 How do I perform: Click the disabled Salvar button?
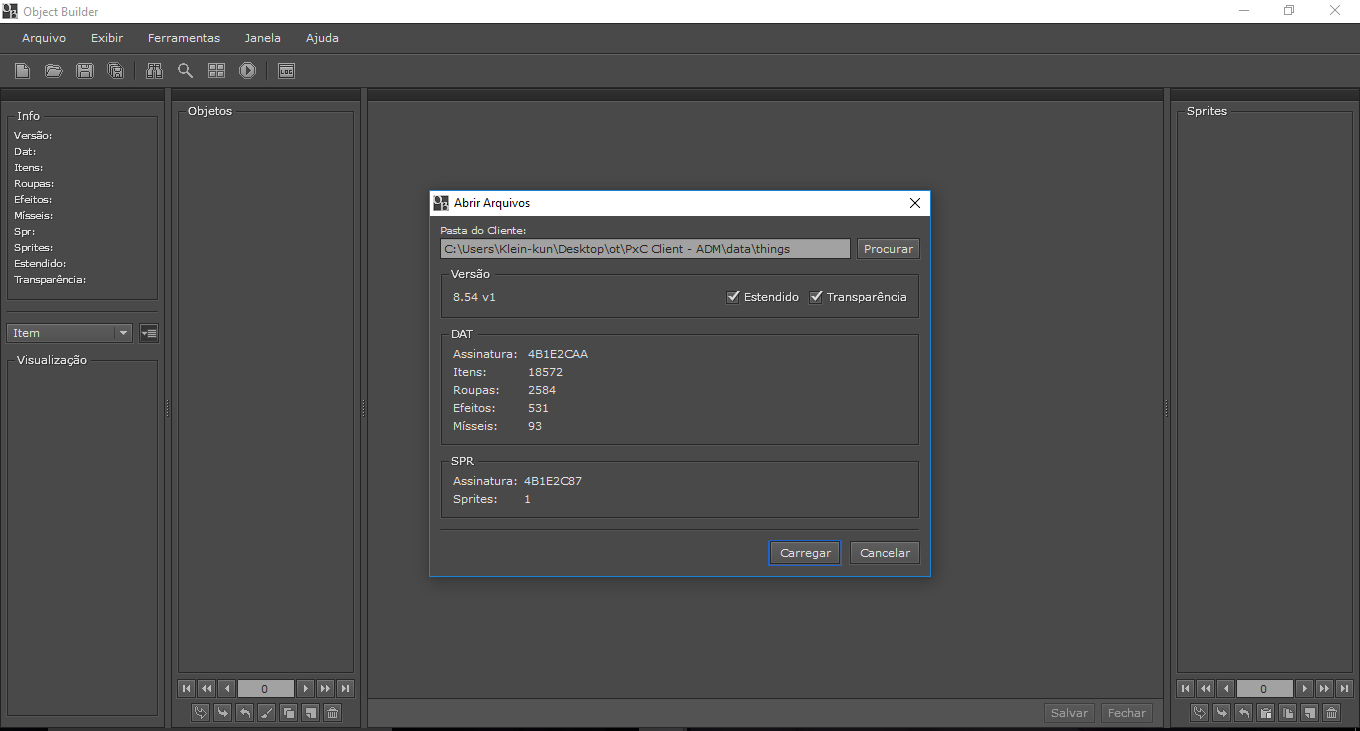1069,713
